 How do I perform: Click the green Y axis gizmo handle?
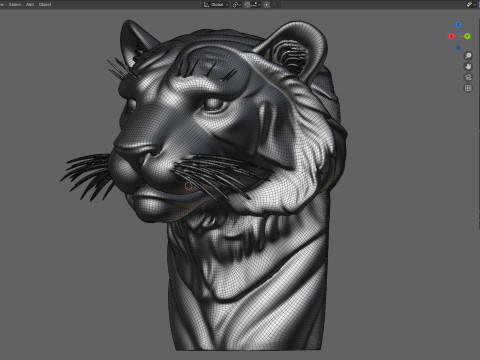point(467,36)
